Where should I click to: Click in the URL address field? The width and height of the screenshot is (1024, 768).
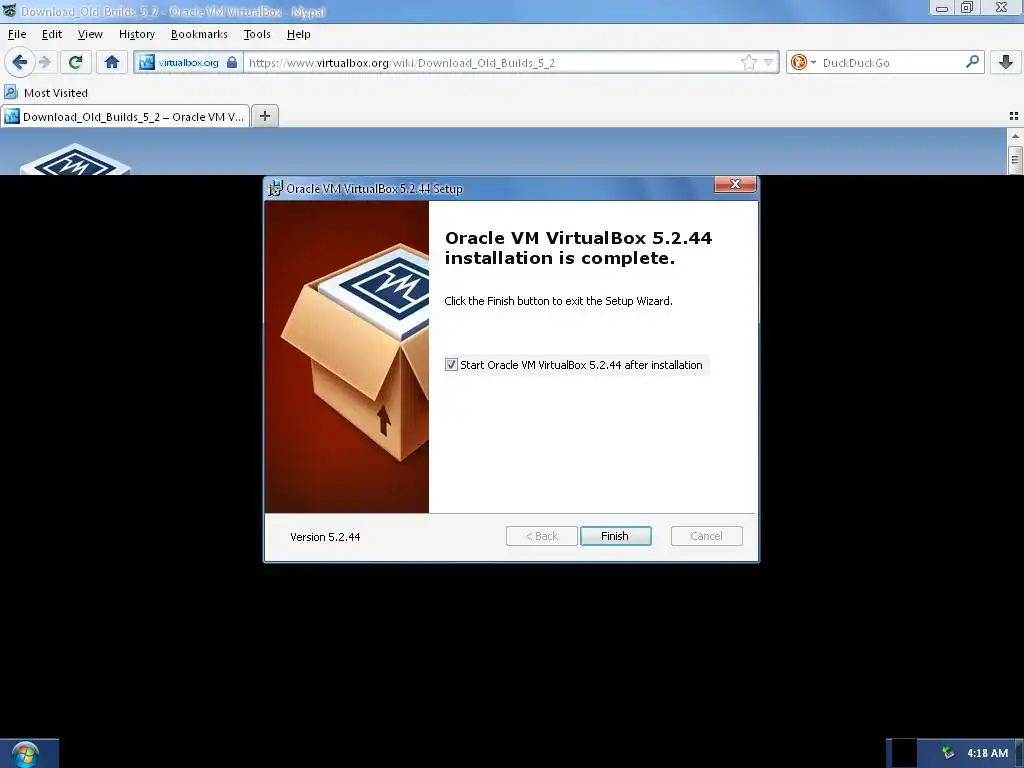point(493,63)
